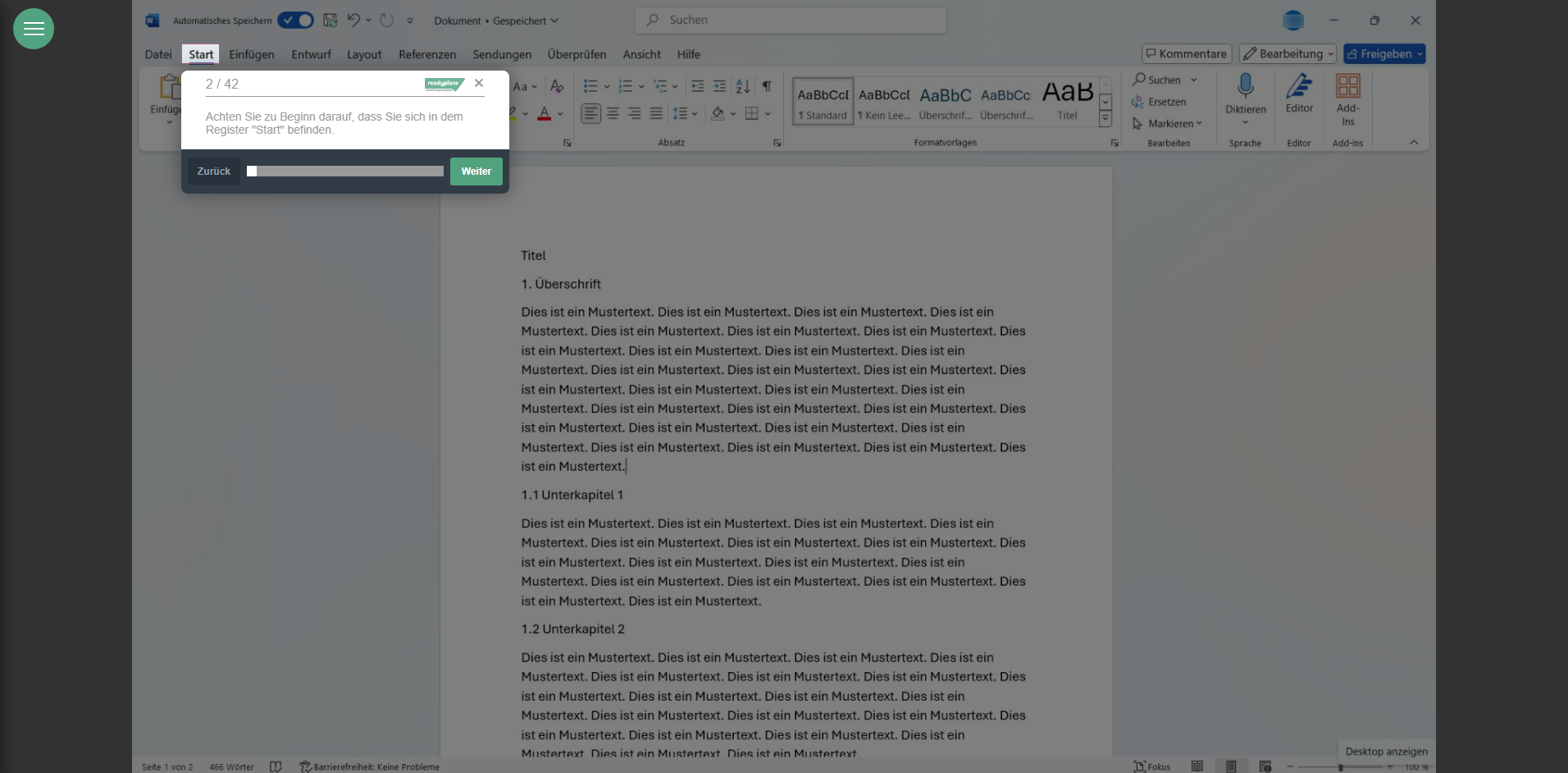
Task: Select justify text alignment icon
Action: [x=656, y=113]
